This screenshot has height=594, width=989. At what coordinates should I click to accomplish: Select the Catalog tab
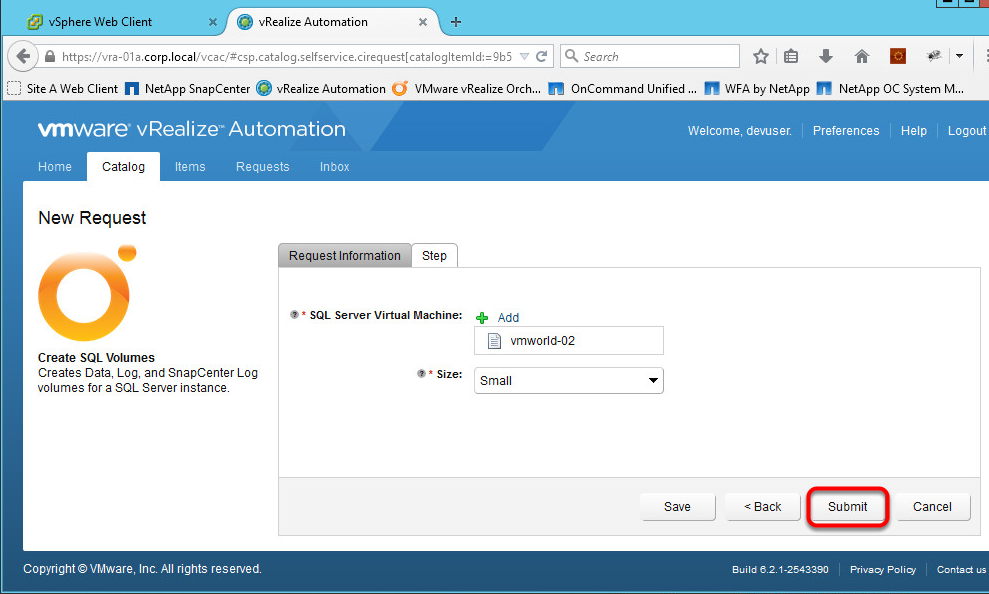point(123,166)
